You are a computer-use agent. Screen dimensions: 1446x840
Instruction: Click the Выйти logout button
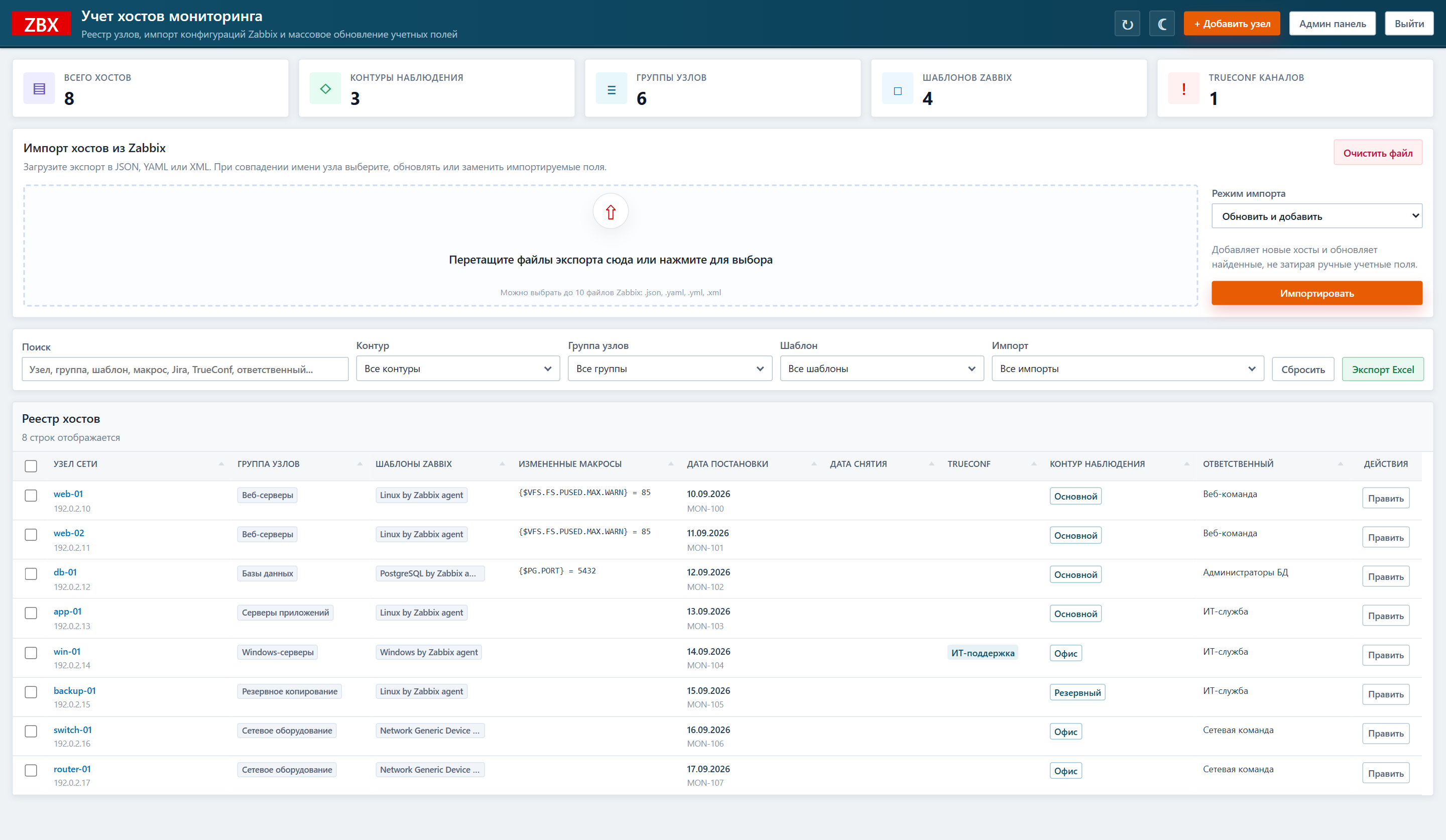(x=1409, y=24)
